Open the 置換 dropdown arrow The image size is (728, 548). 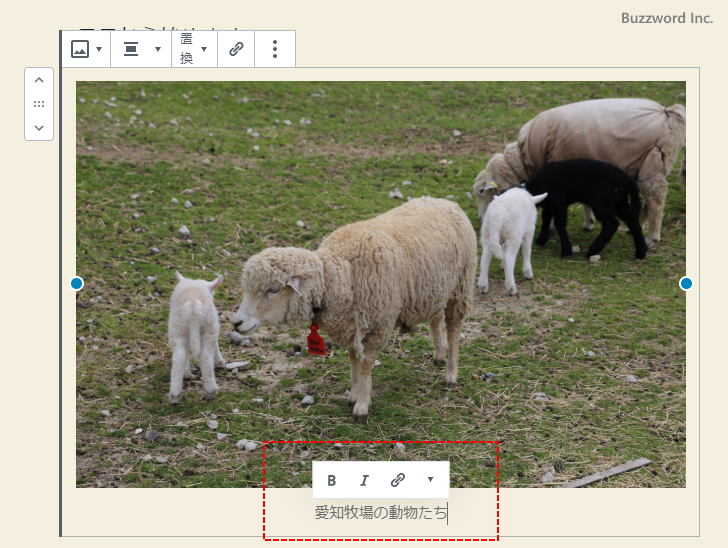204,49
